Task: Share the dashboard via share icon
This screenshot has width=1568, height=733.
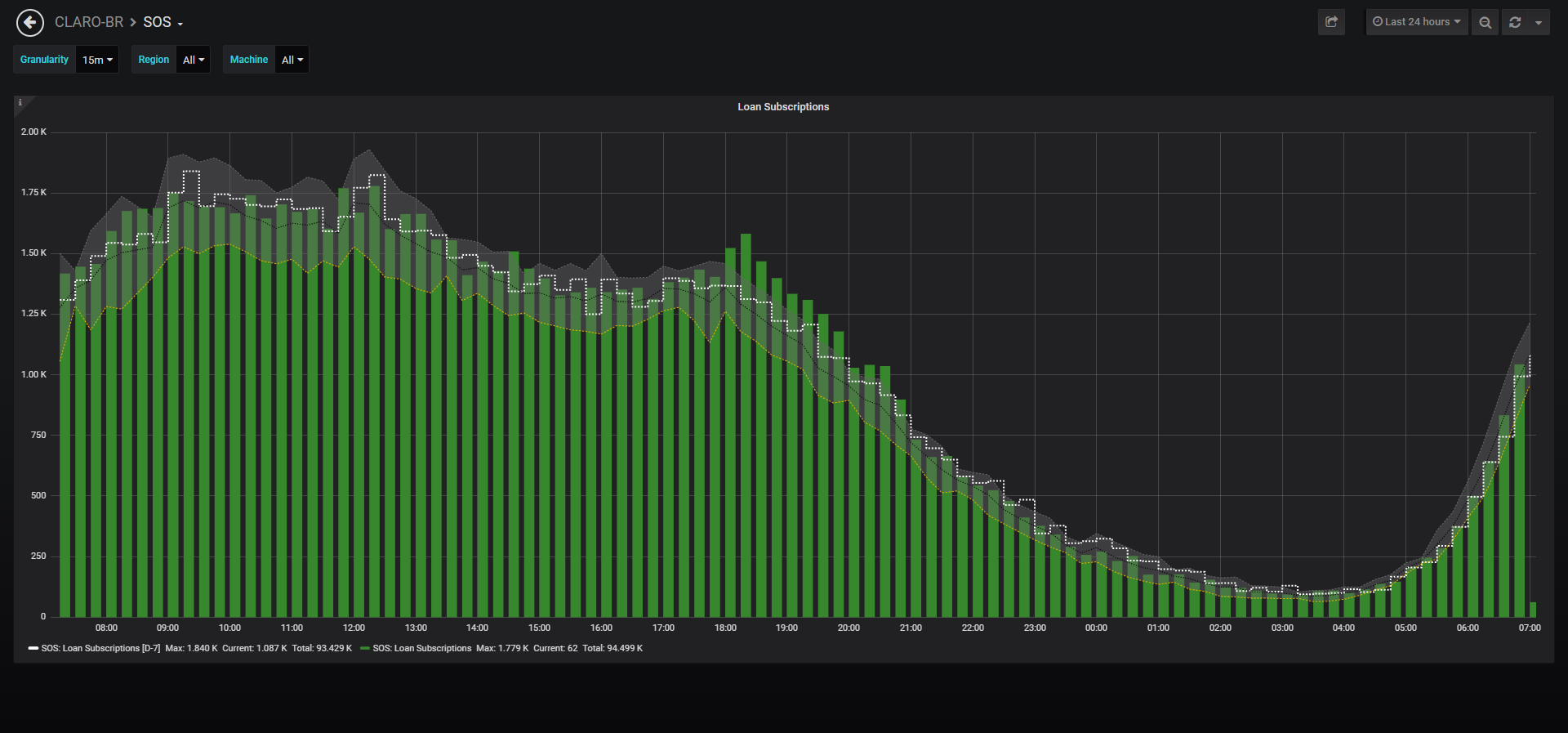Action: tap(1331, 22)
